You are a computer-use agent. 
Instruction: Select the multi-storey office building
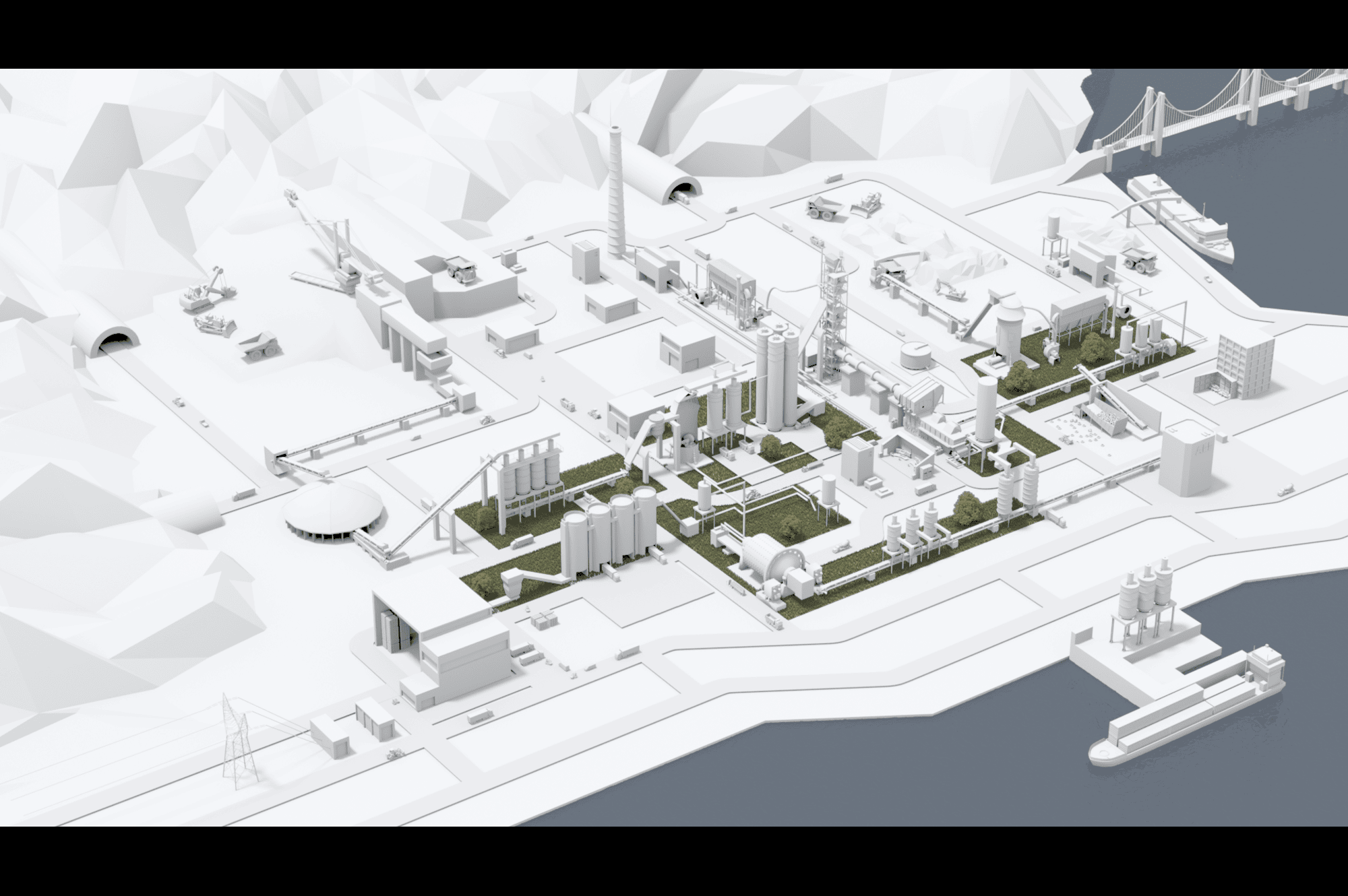tap(1246, 366)
